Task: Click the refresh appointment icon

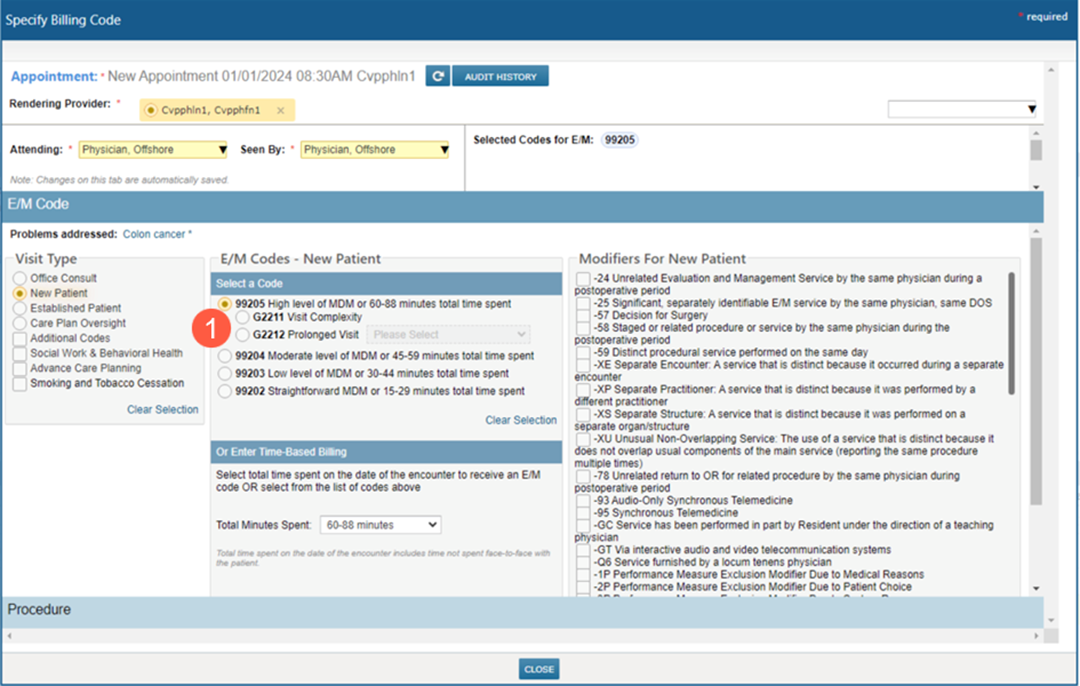Action: tap(437, 77)
